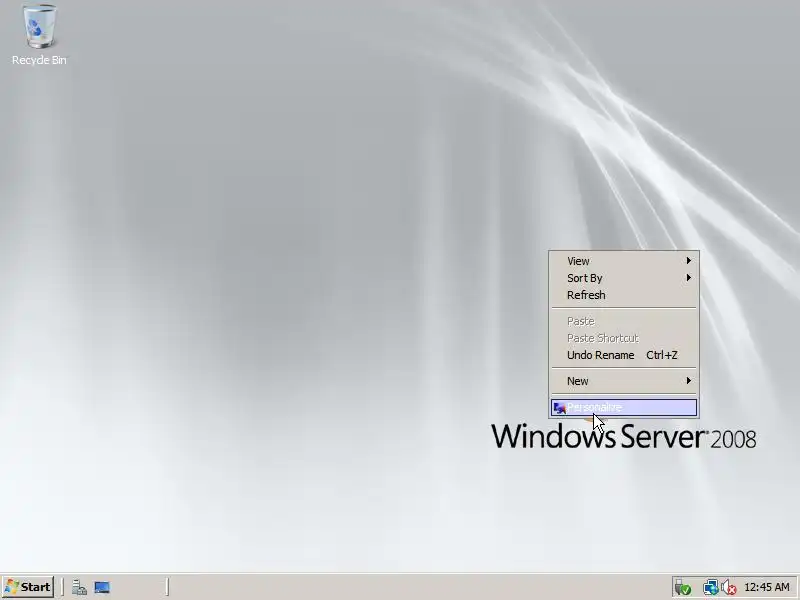This screenshot has height=600, width=800.
Task: Choose Personalize in the context menu
Action: pyautogui.click(x=623, y=408)
